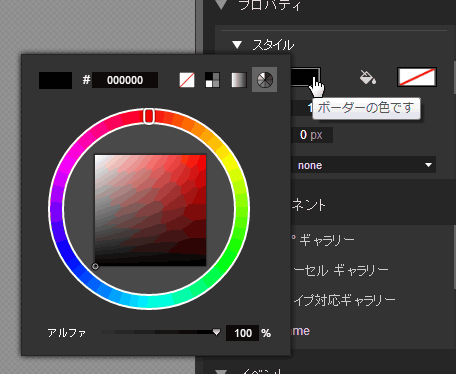Click the alpha percentage field showing 100
The width and height of the screenshot is (456, 374).
pos(243,333)
